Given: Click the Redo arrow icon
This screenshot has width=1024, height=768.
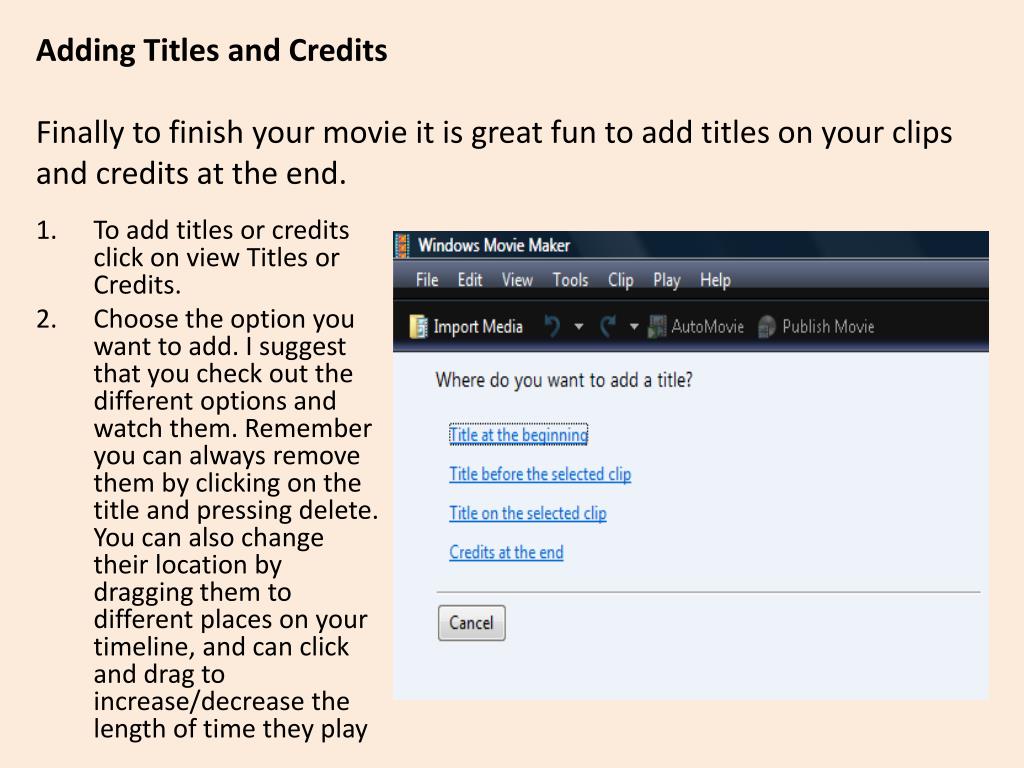Looking at the screenshot, I should click(x=607, y=326).
